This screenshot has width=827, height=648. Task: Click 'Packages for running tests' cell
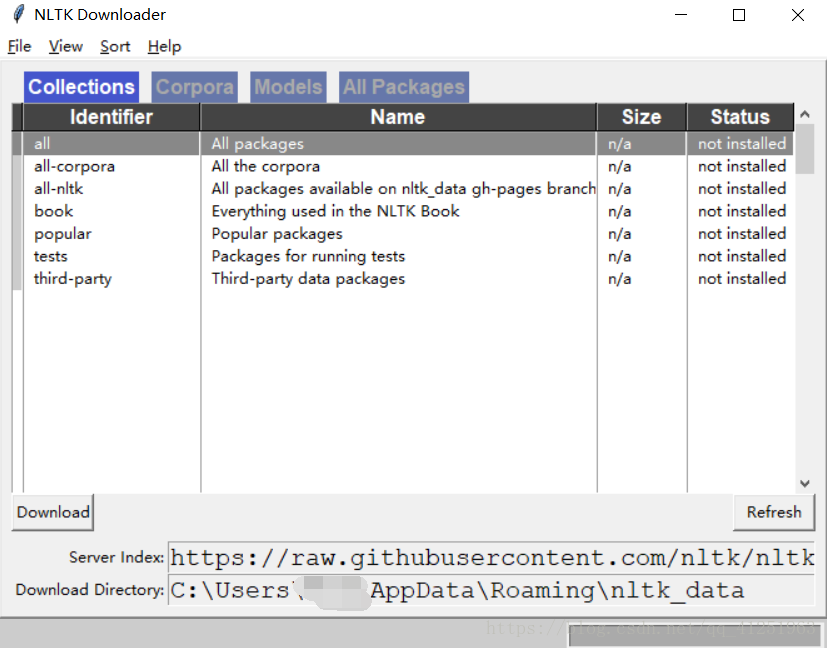pyautogui.click(x=309, y=256)
